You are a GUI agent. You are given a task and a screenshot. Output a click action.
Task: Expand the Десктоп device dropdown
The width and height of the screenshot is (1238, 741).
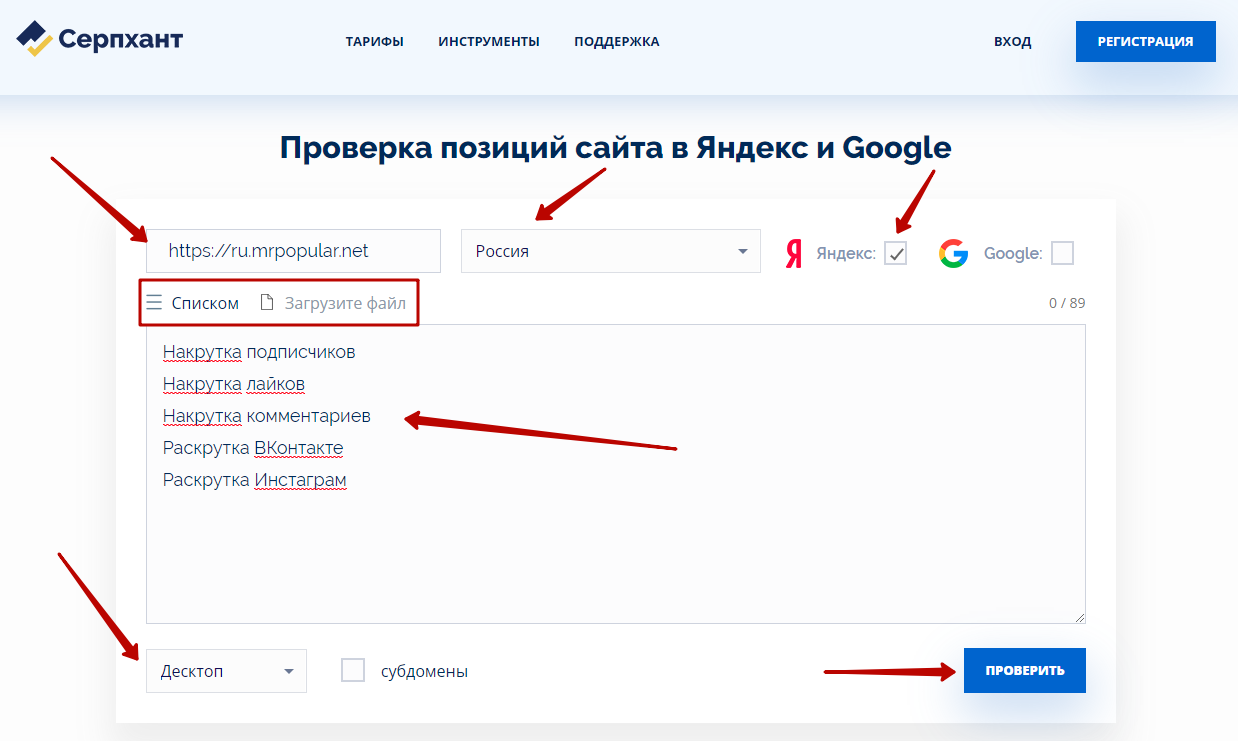click(x=226, y=671)
